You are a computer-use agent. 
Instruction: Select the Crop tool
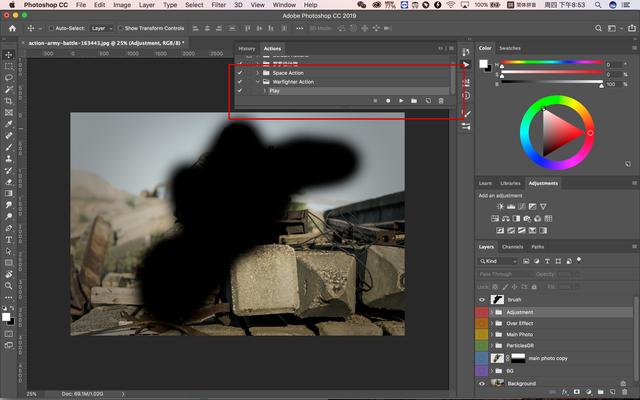click(9, 101)
